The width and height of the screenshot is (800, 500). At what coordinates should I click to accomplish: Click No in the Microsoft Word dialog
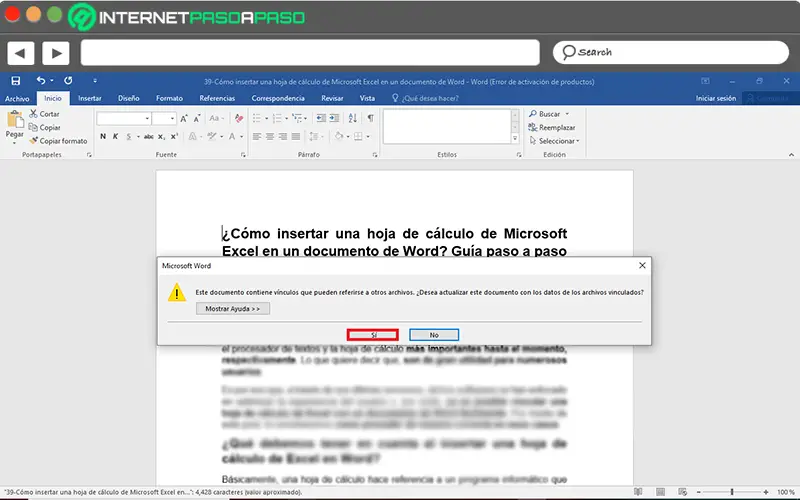434,335
